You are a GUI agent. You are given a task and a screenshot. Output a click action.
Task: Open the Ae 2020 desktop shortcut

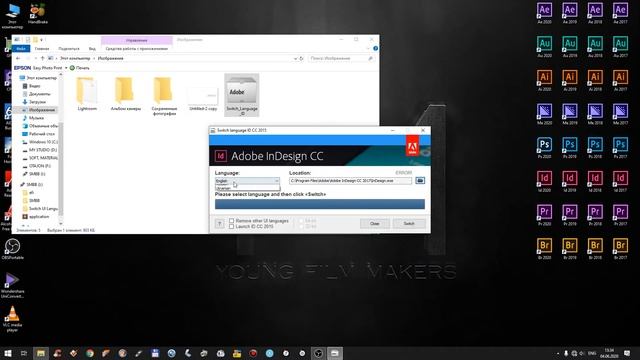[544, 13]
